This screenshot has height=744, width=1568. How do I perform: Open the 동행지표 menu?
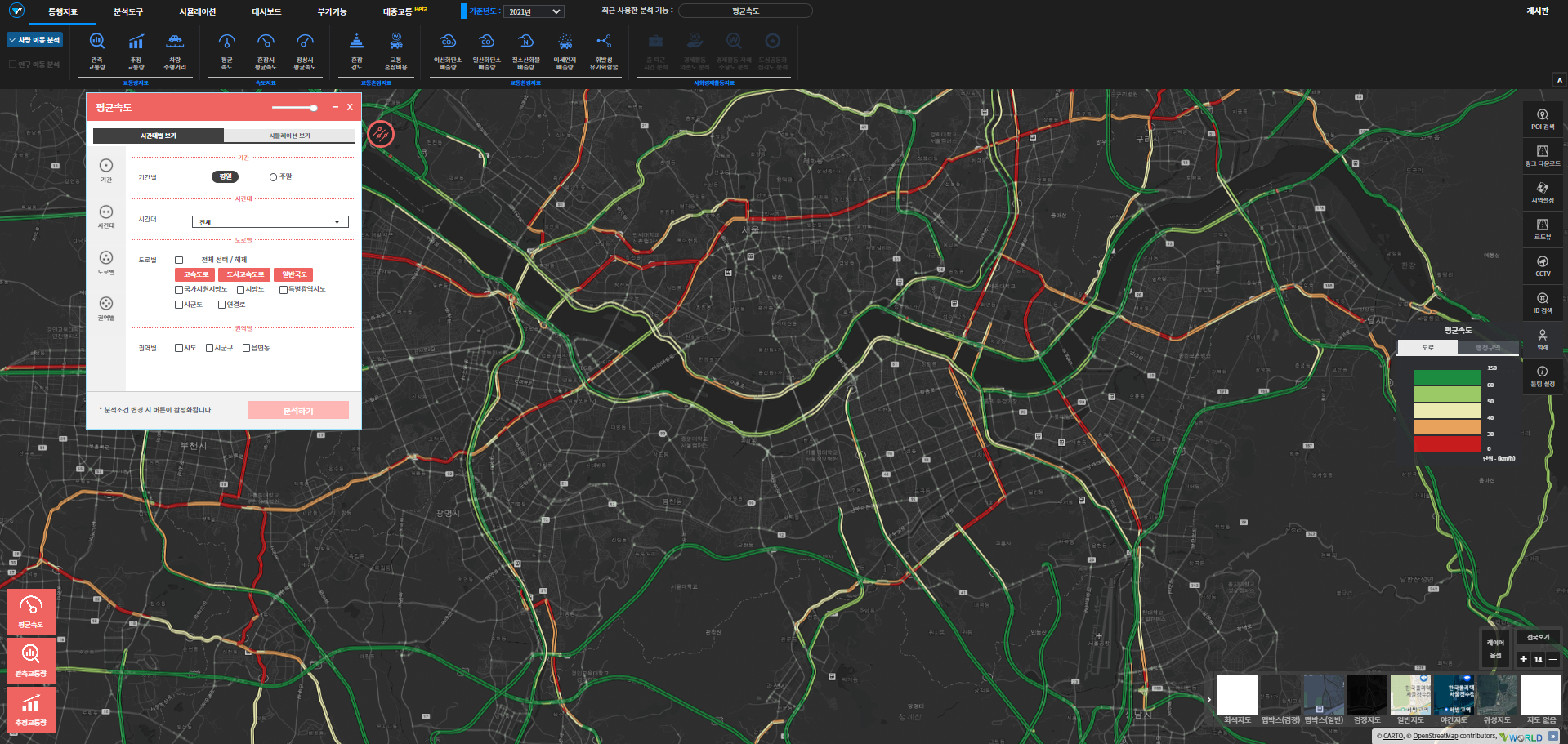point(62,11)
